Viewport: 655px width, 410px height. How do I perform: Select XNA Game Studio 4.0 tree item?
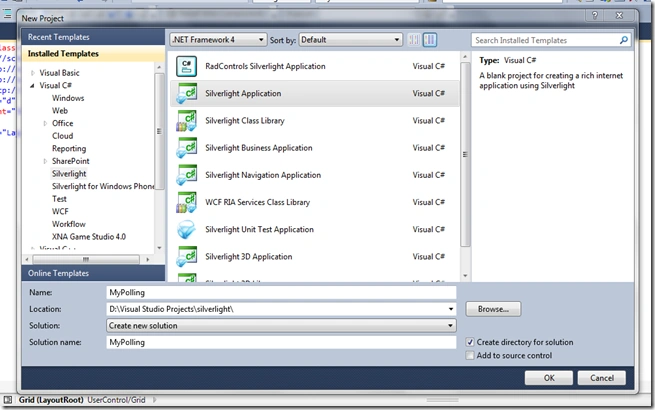89,237
